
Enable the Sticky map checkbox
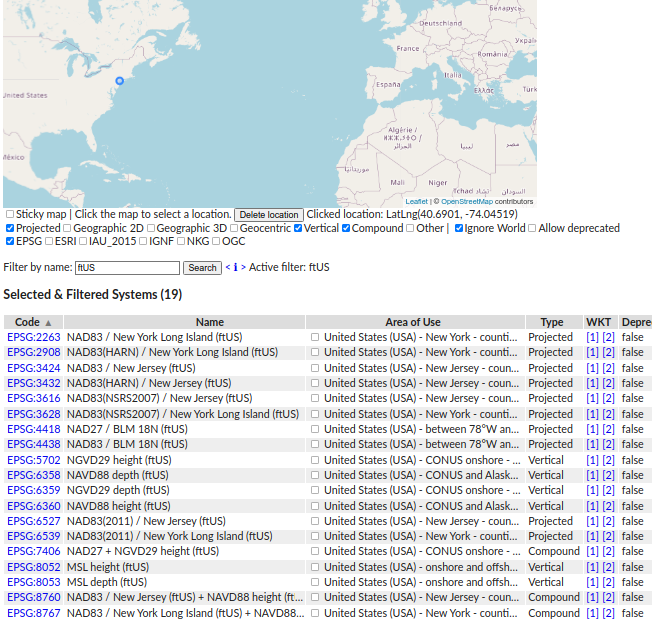[10, 214]
